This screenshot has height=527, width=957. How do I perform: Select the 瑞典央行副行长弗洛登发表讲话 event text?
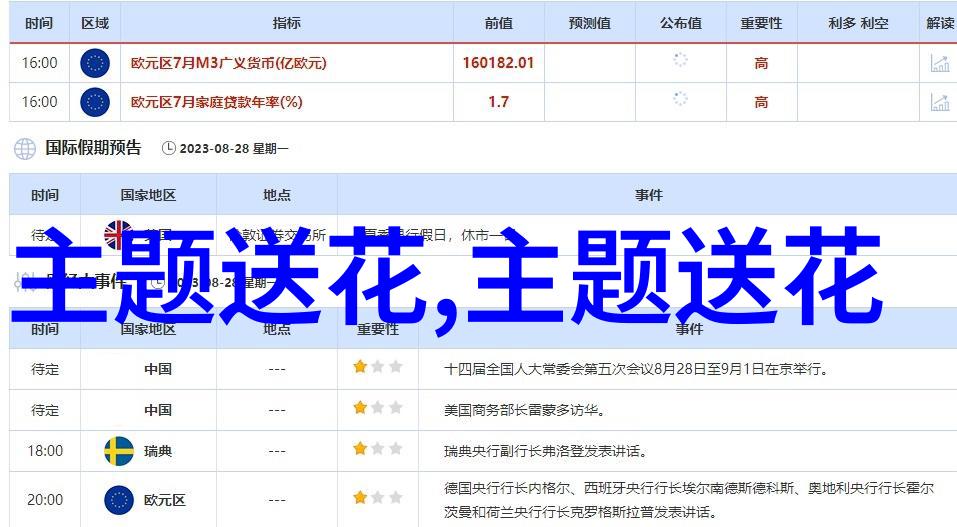(x=545, y=451)
